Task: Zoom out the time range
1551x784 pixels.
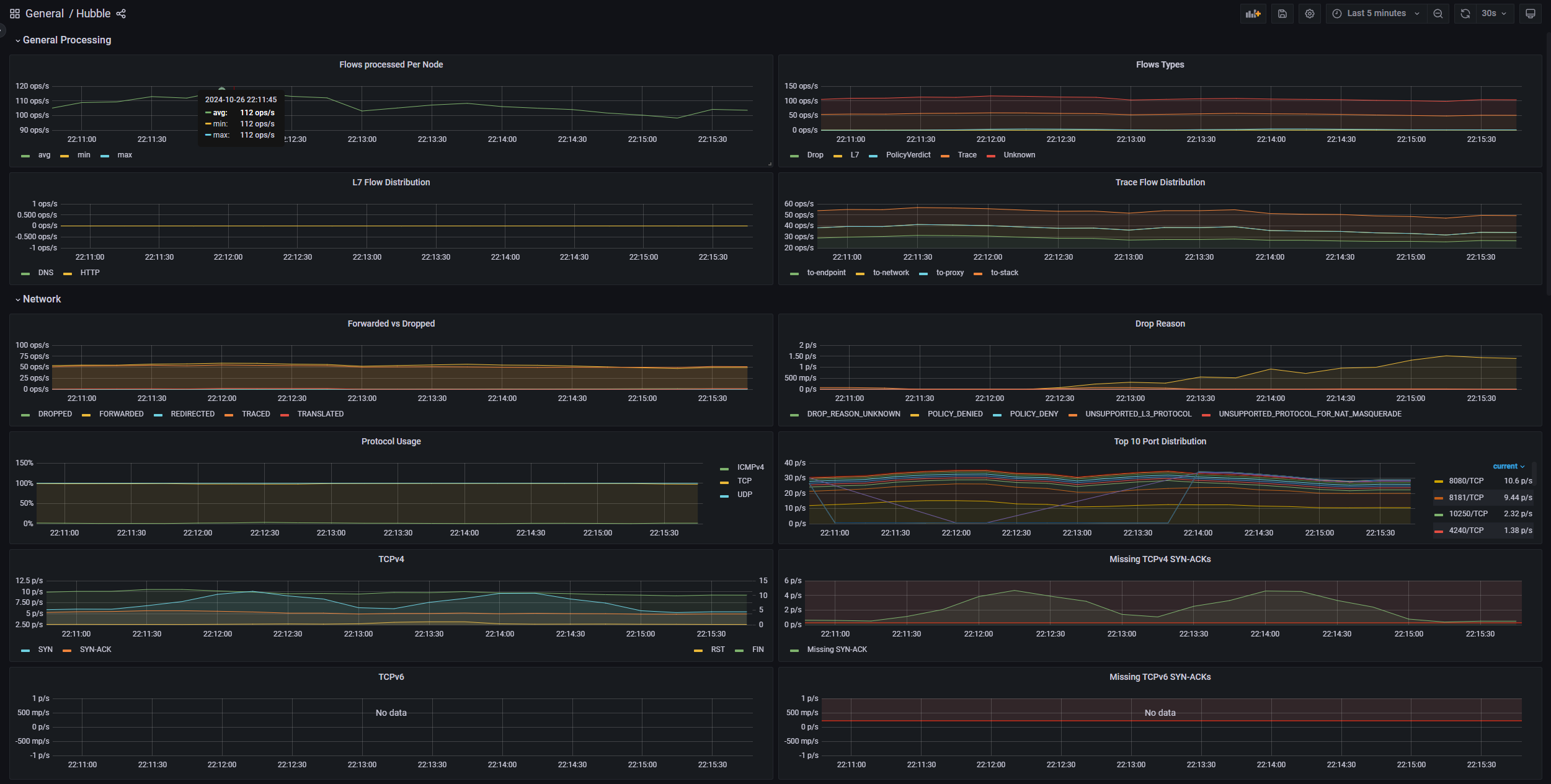Action: 1438,14
